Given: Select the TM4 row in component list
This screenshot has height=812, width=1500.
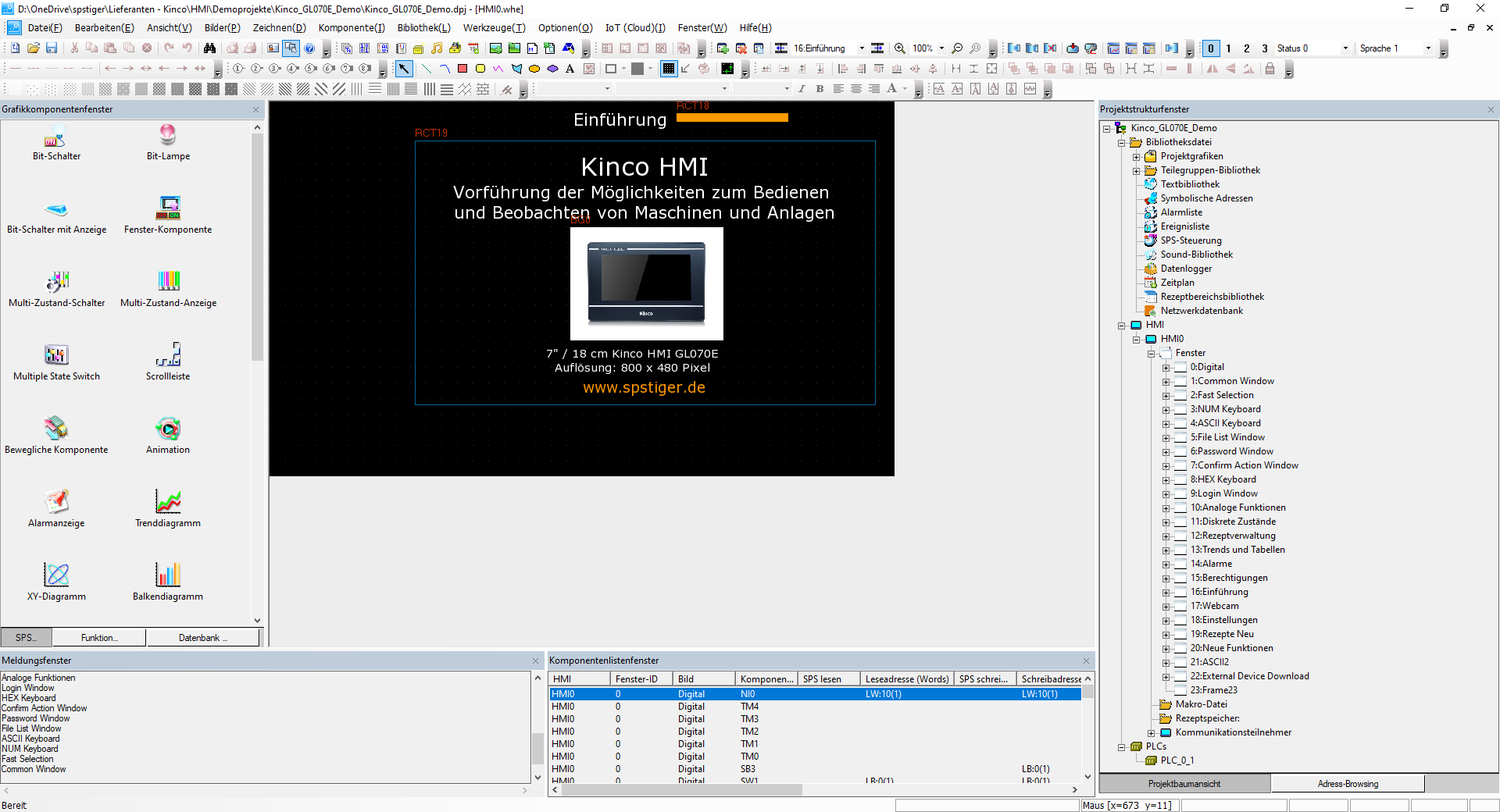Looking at the screenshot, I should 816,707.
